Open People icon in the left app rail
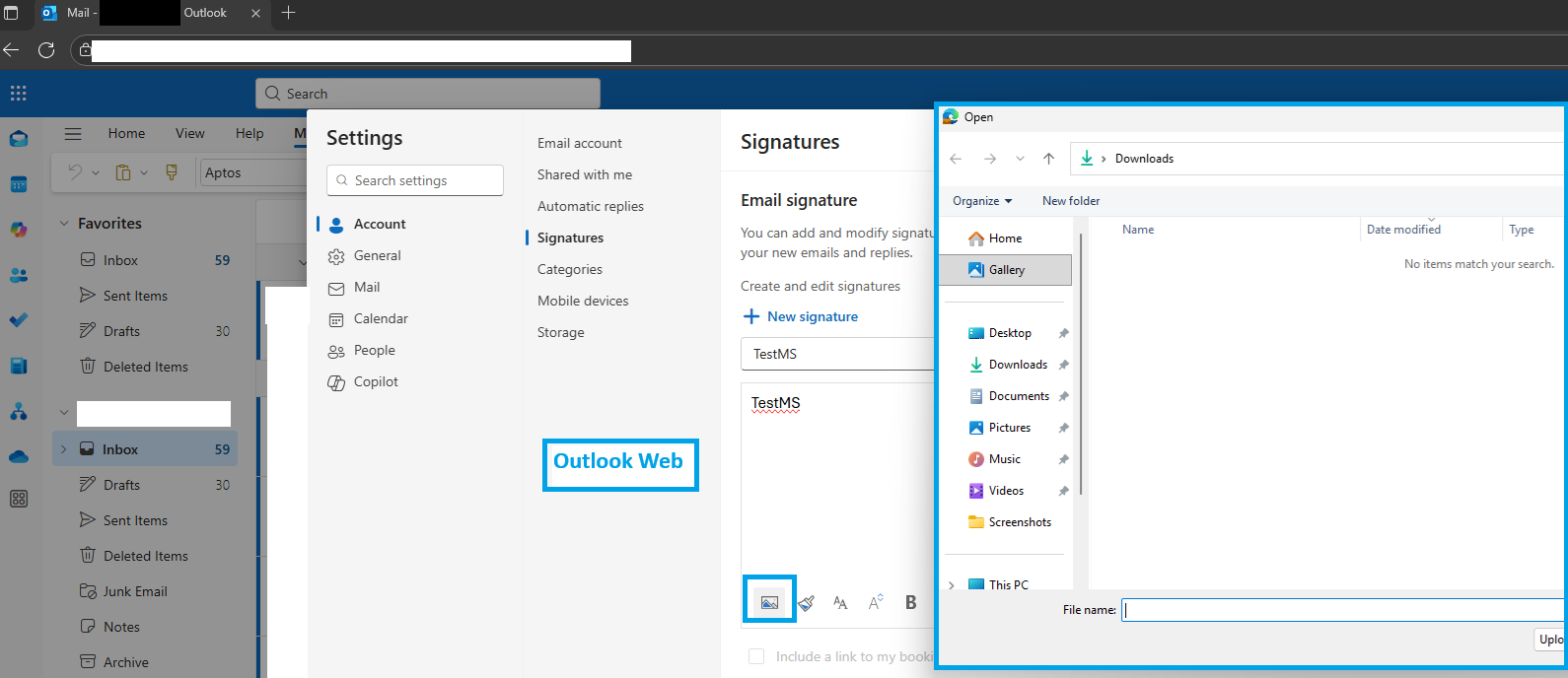Viewport: 1568px width, 678px height. click(x=19, y=275)
